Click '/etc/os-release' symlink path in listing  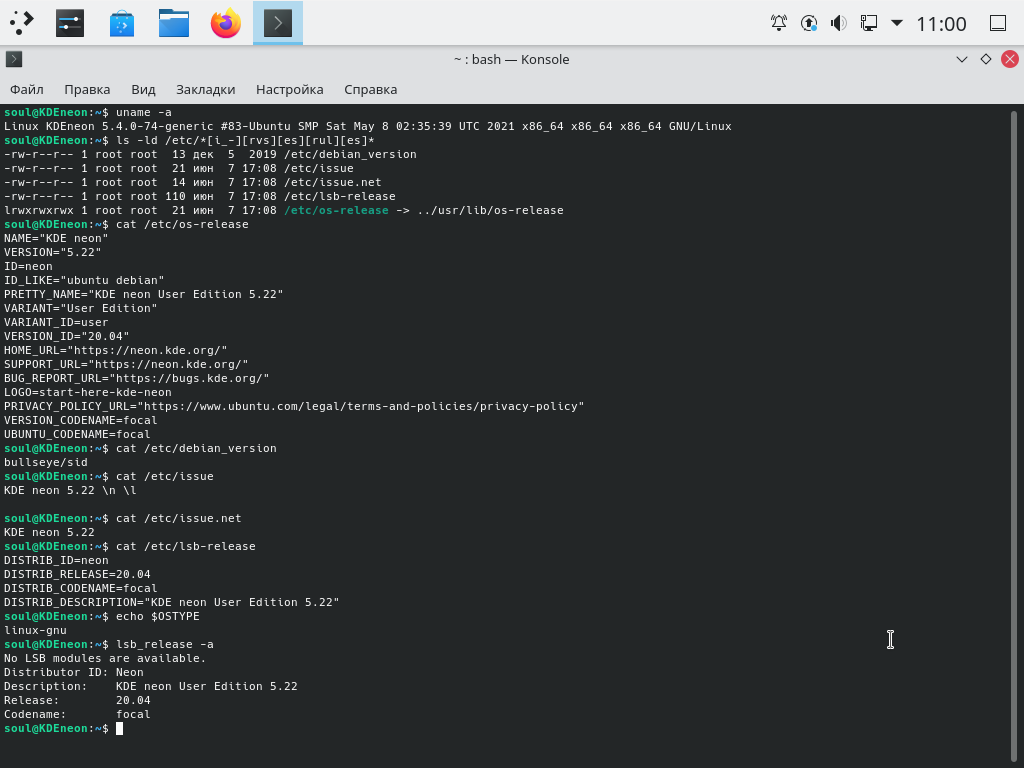click(336, 210)
